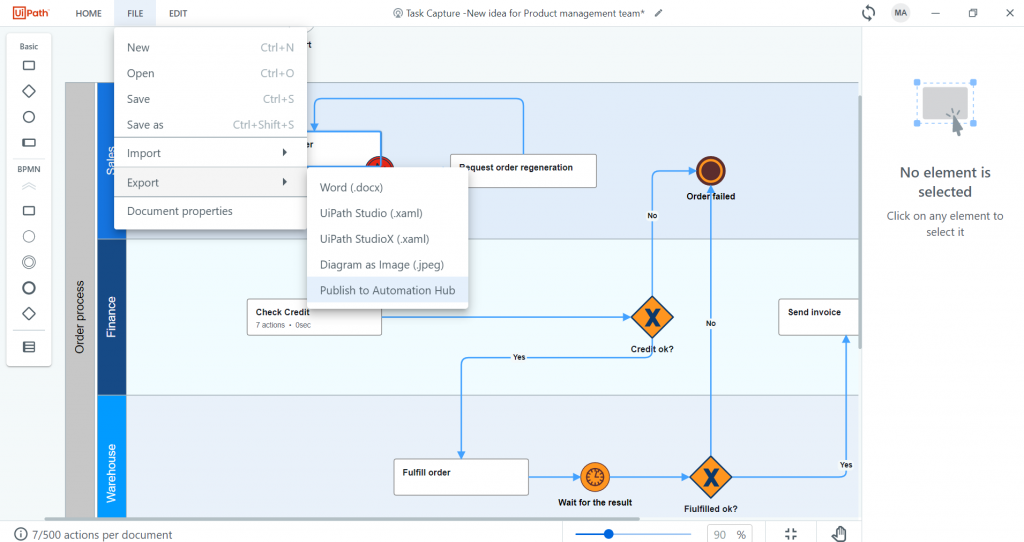
Task: Edit document title with pencil icon
Action: pos(658,13)
